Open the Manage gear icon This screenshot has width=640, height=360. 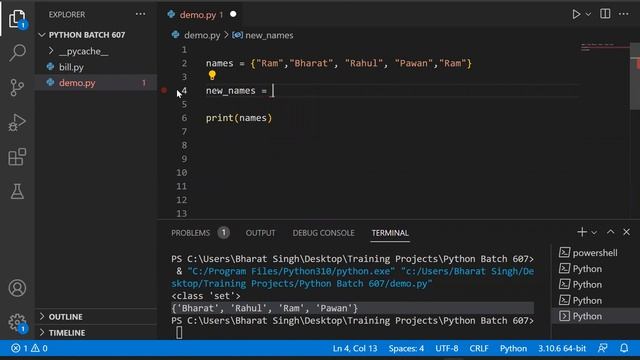click(17, 322)
